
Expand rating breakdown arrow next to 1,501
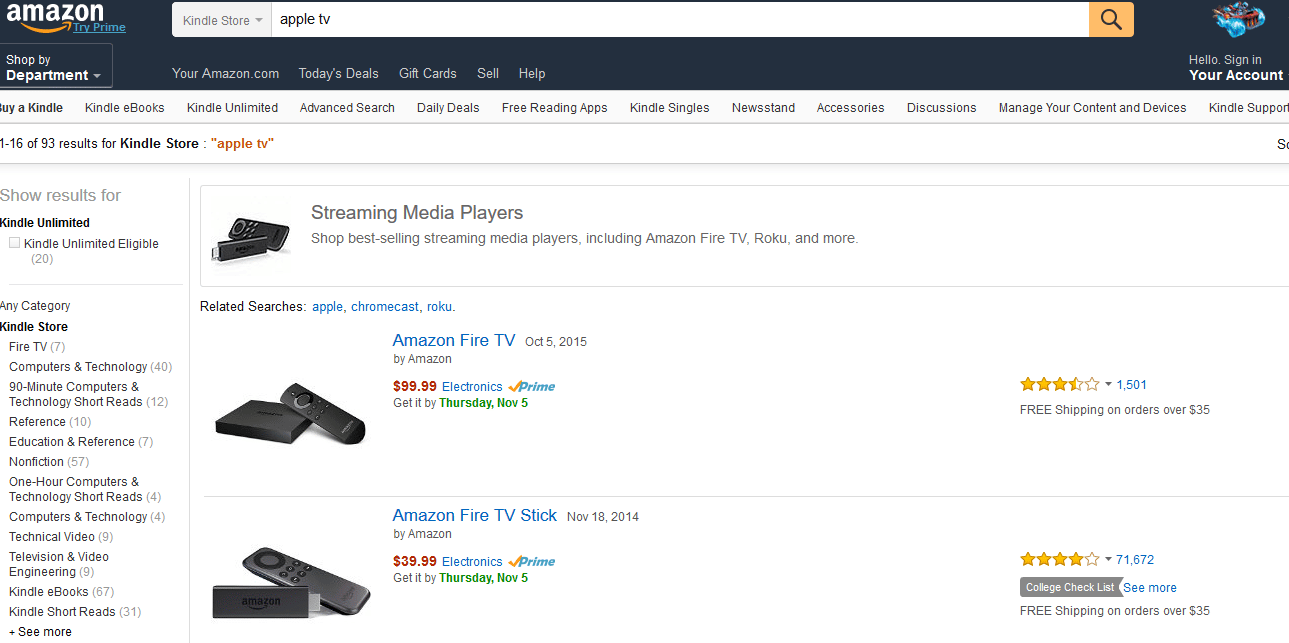pyautogui.click(x=1108, y=385)
